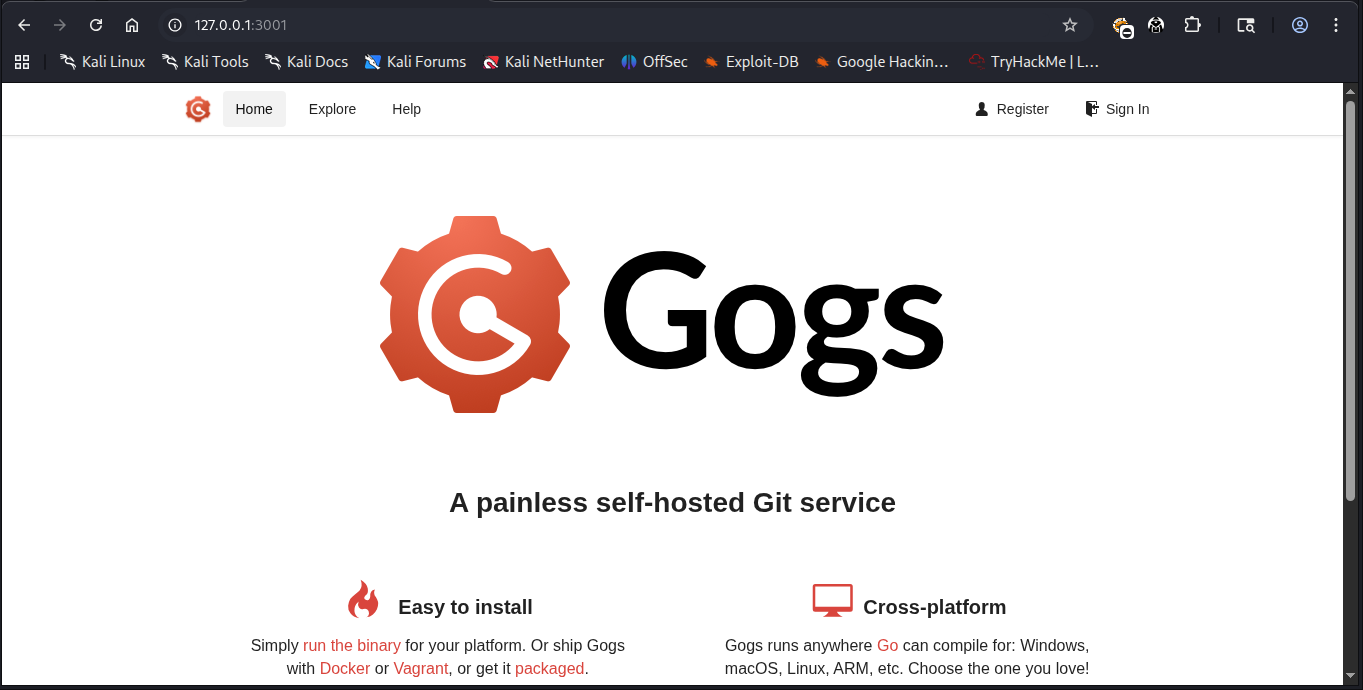This screenshot has width=1363, height=690.
Task: Open the Extensions puzzle piece menu
Action: (x=1192, y=25)
